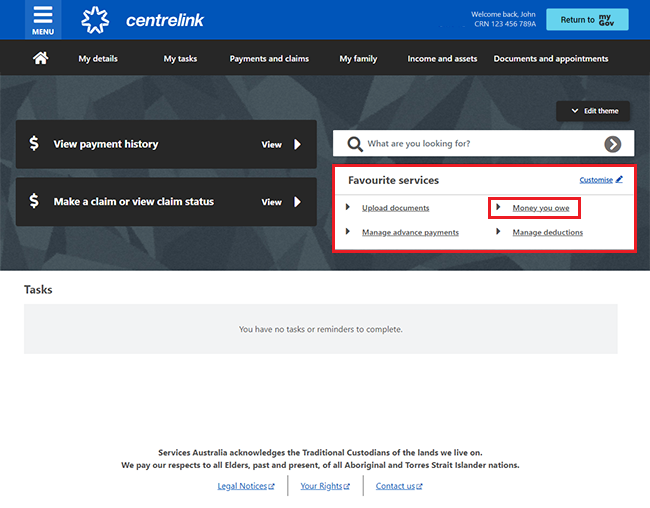Image resolution: width=650 pixels, height=508 pixels.
Task: Click arrow next to Manage advance payments
Action: [x=348, y=232]
